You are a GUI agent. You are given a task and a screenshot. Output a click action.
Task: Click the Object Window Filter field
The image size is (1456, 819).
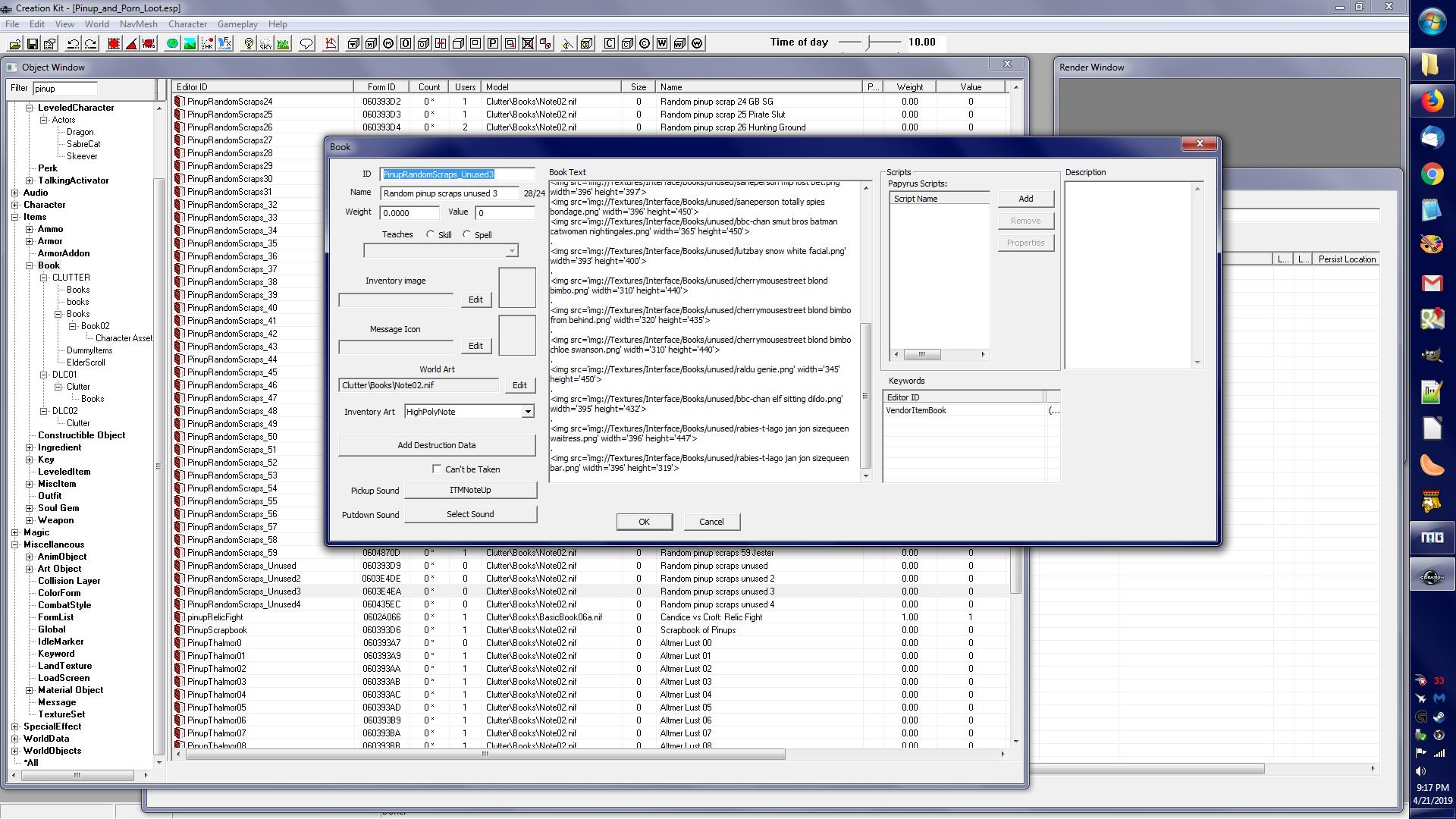point(65,89)
